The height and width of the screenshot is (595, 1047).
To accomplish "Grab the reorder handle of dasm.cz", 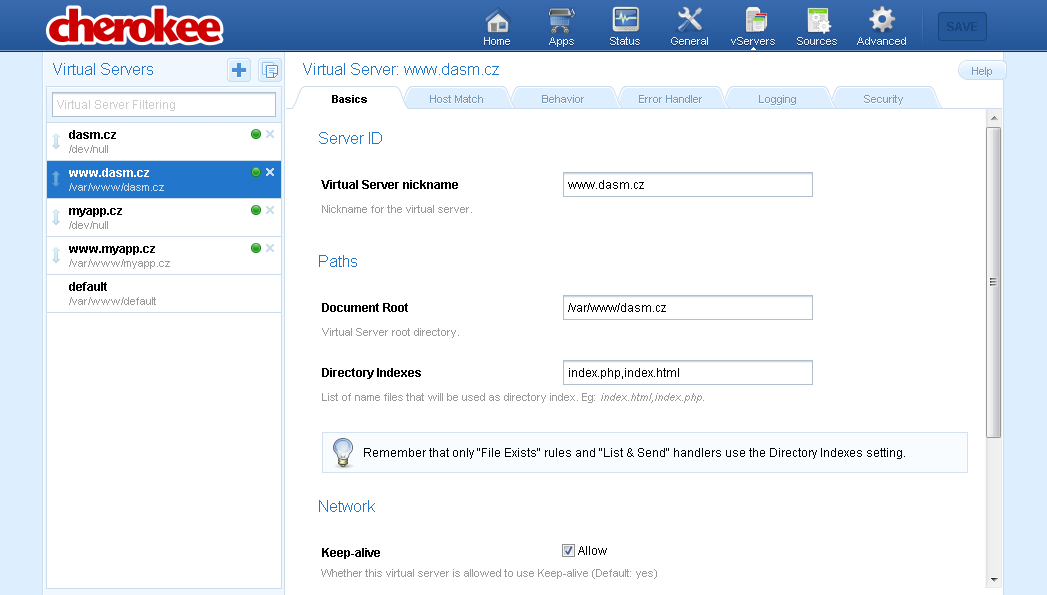I will (56, 141).
